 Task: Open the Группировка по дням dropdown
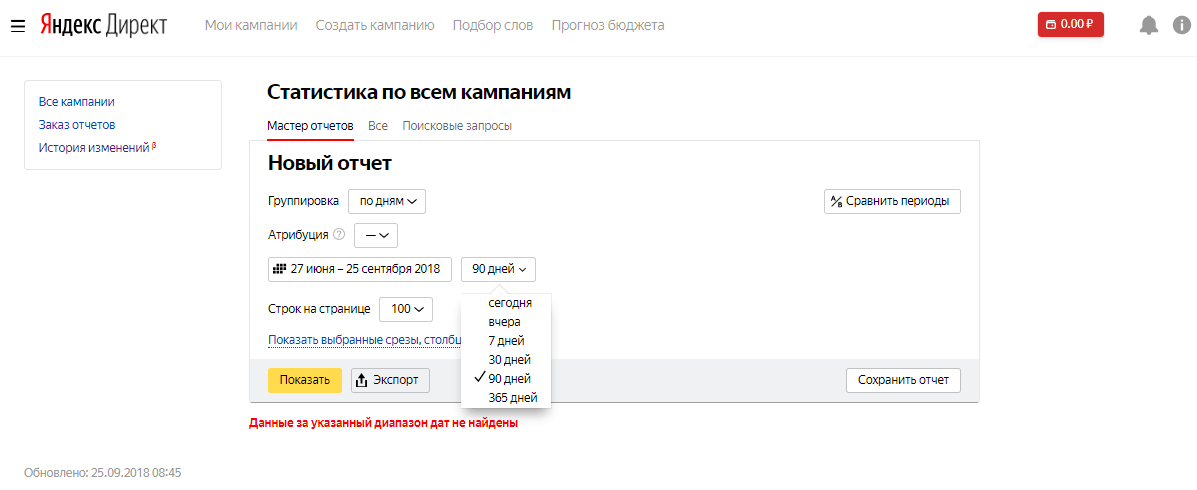click(x=387, y=201)
